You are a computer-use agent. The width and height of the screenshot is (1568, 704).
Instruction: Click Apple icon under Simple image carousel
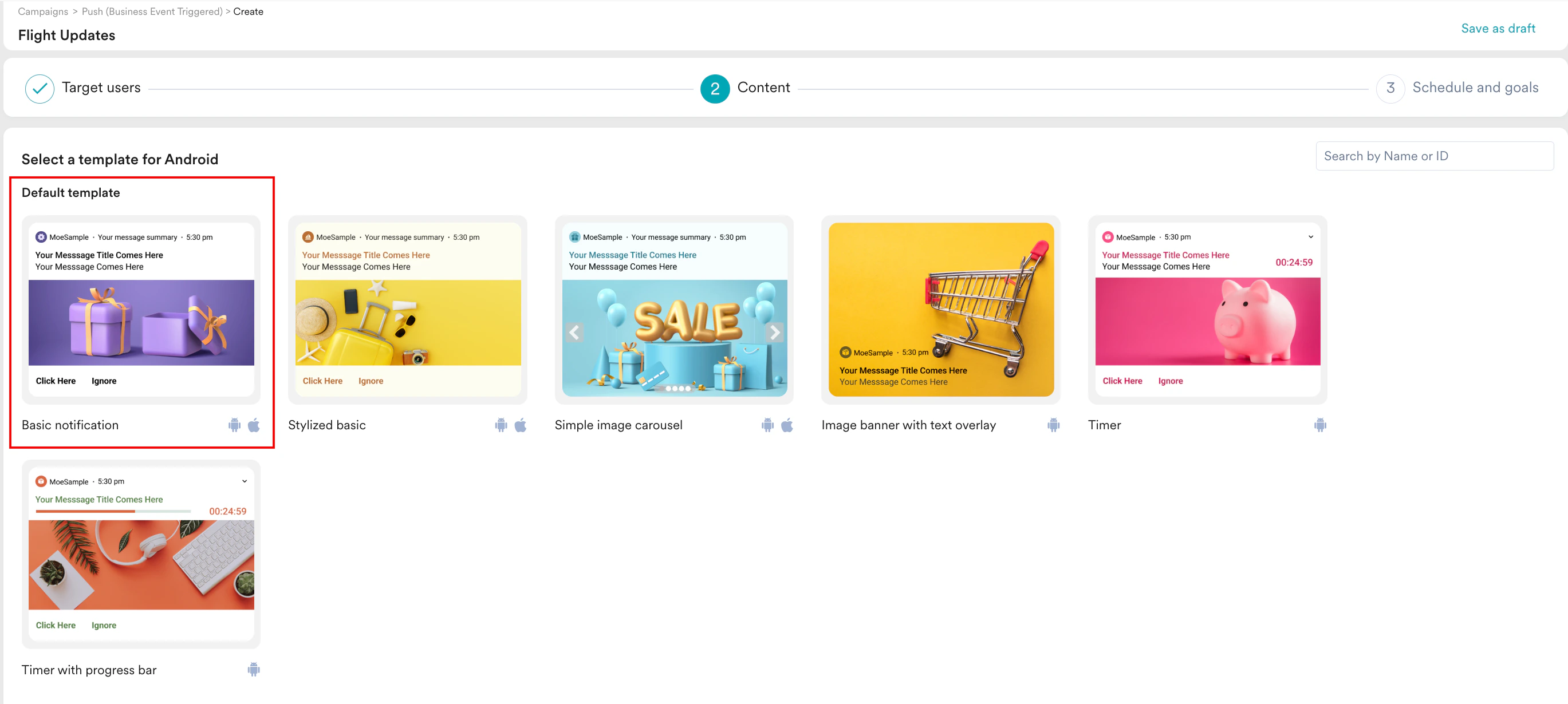[x=787, y=425]
